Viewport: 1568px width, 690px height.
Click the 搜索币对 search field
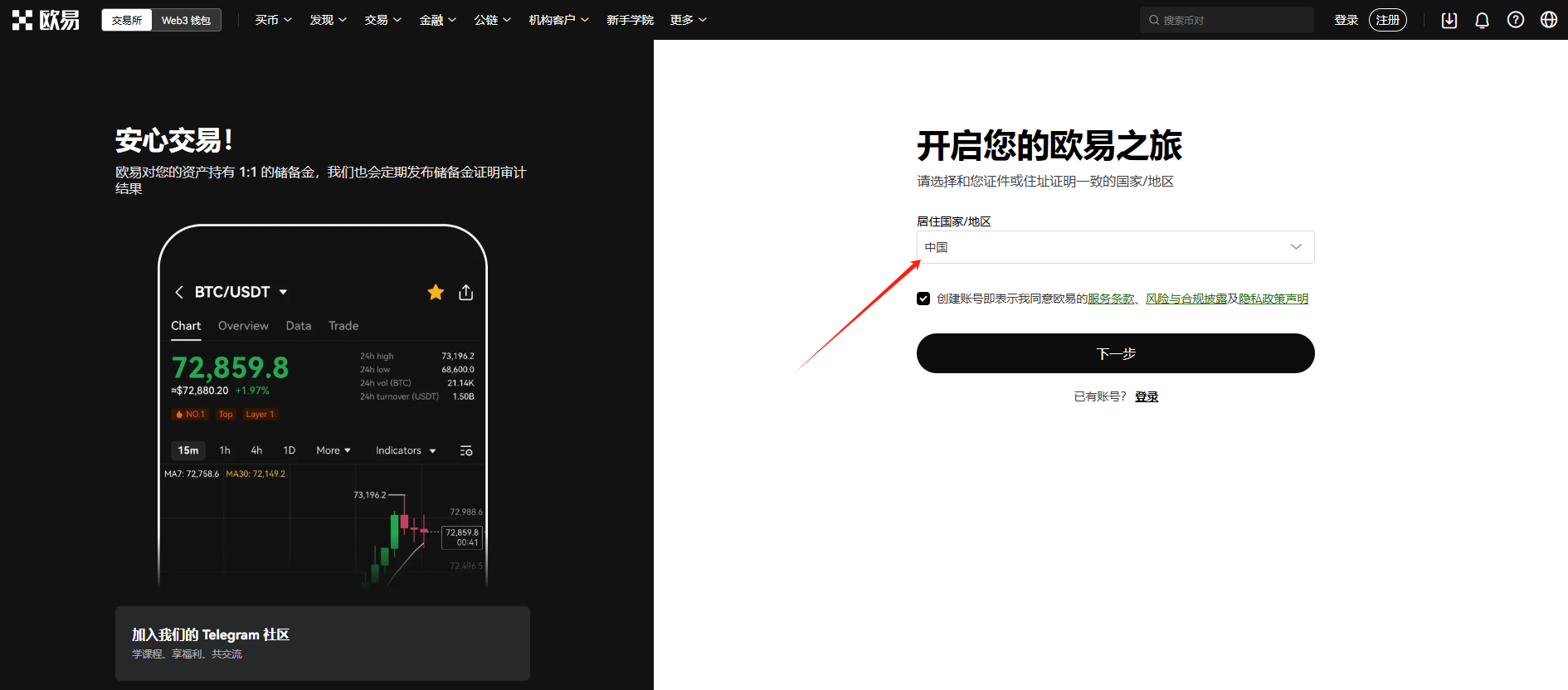(1227, 20)
